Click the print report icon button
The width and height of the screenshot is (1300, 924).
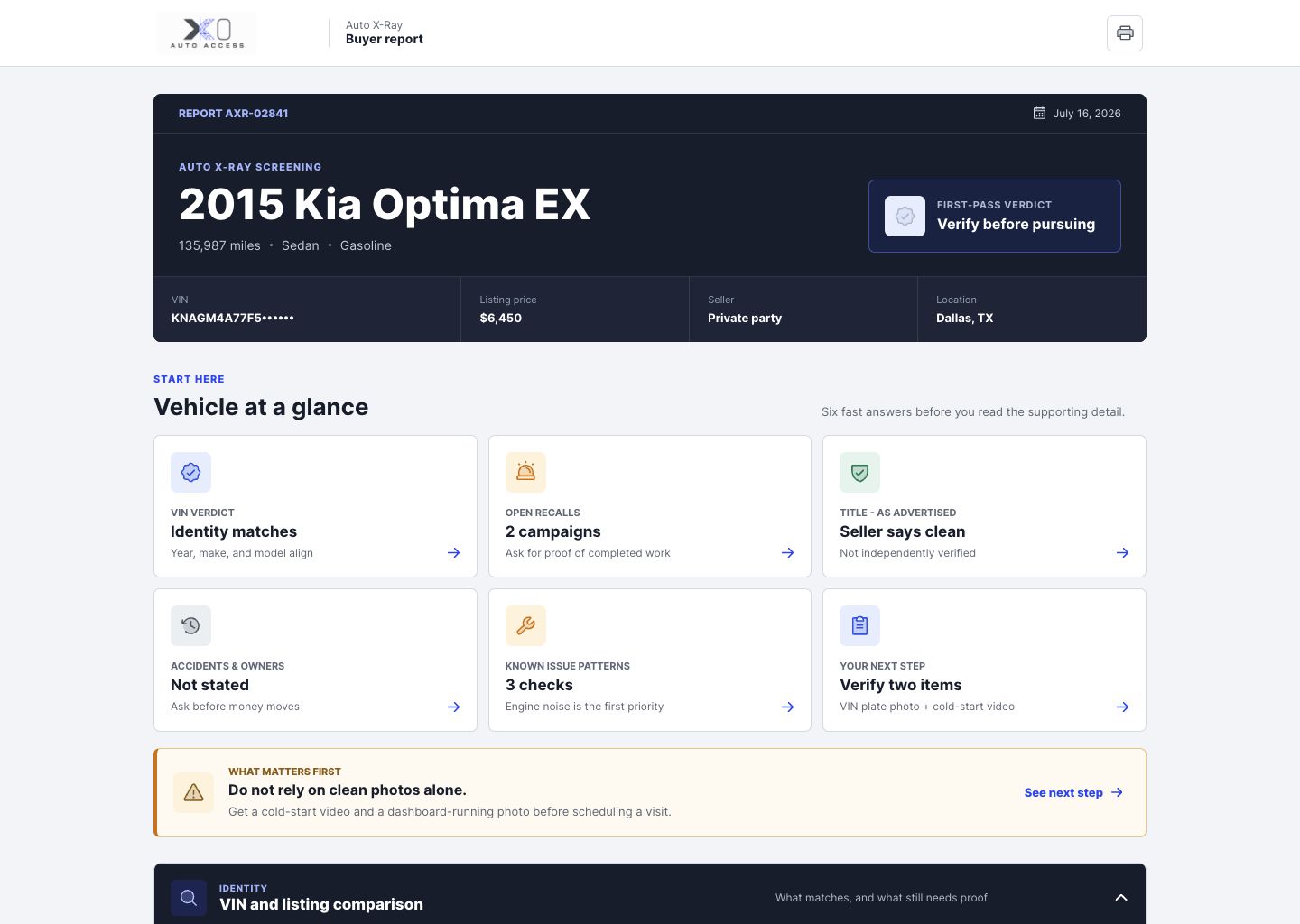[1125, 33]
